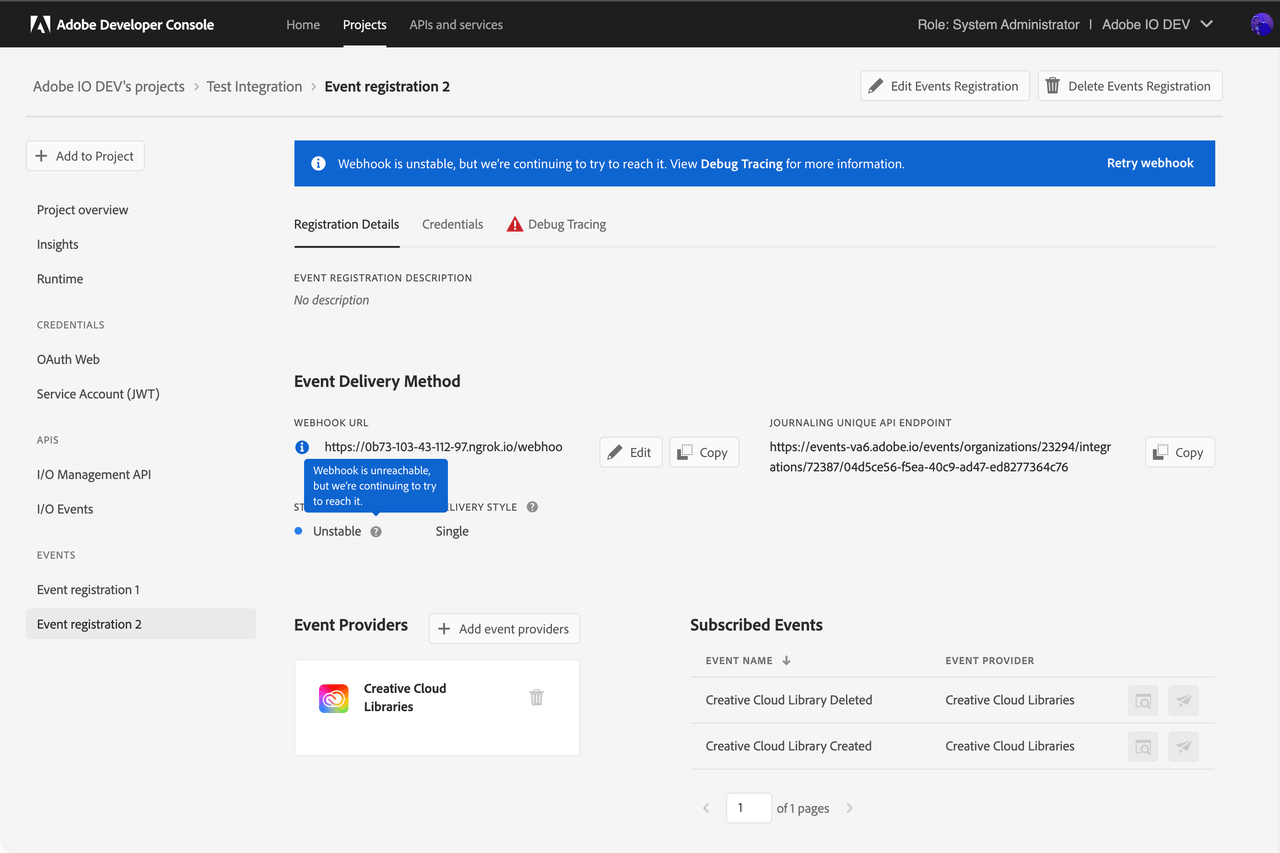The width and height of the screenshot is (1280, 853).
Task: Copy the webhook URL
Action: point(704,452)
